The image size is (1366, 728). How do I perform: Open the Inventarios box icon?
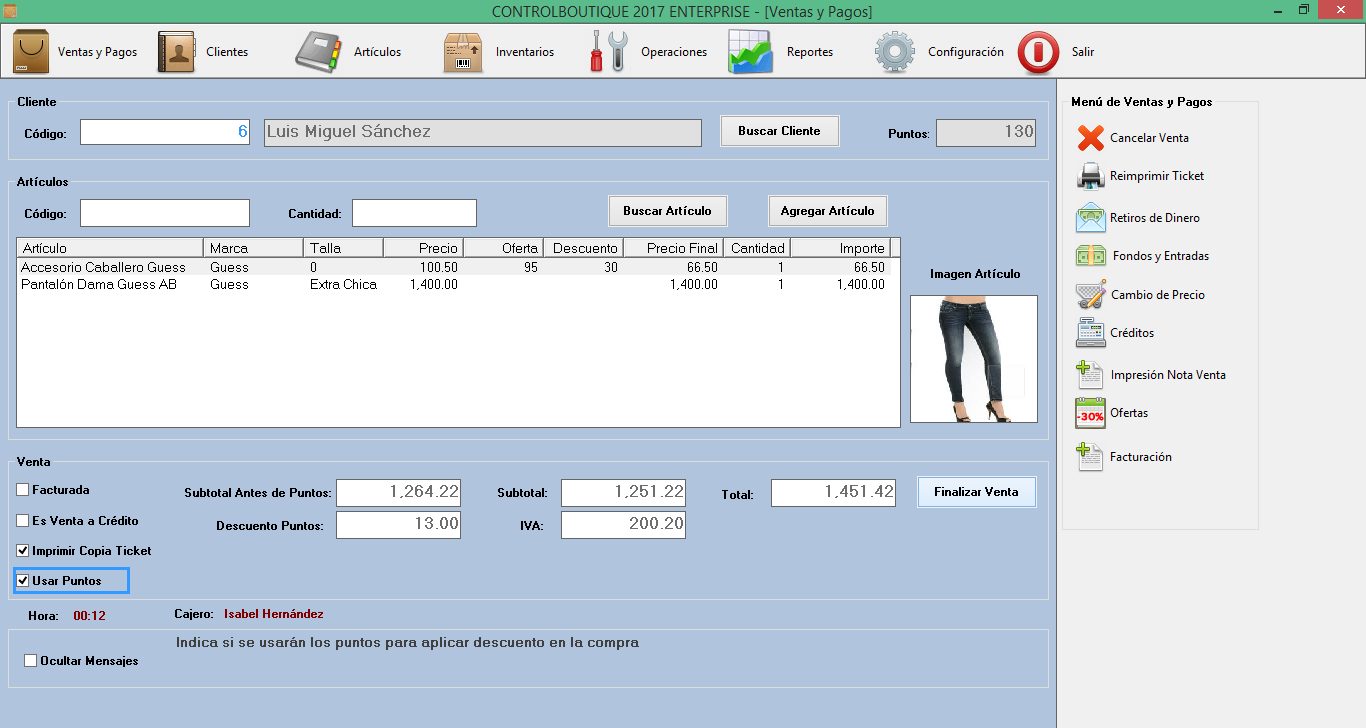[463, 52]
